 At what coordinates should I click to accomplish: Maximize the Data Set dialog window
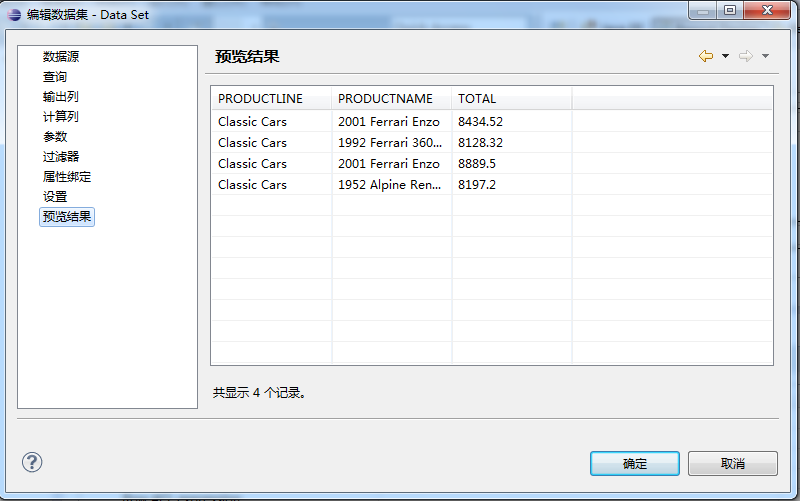(x=730, y=10)
